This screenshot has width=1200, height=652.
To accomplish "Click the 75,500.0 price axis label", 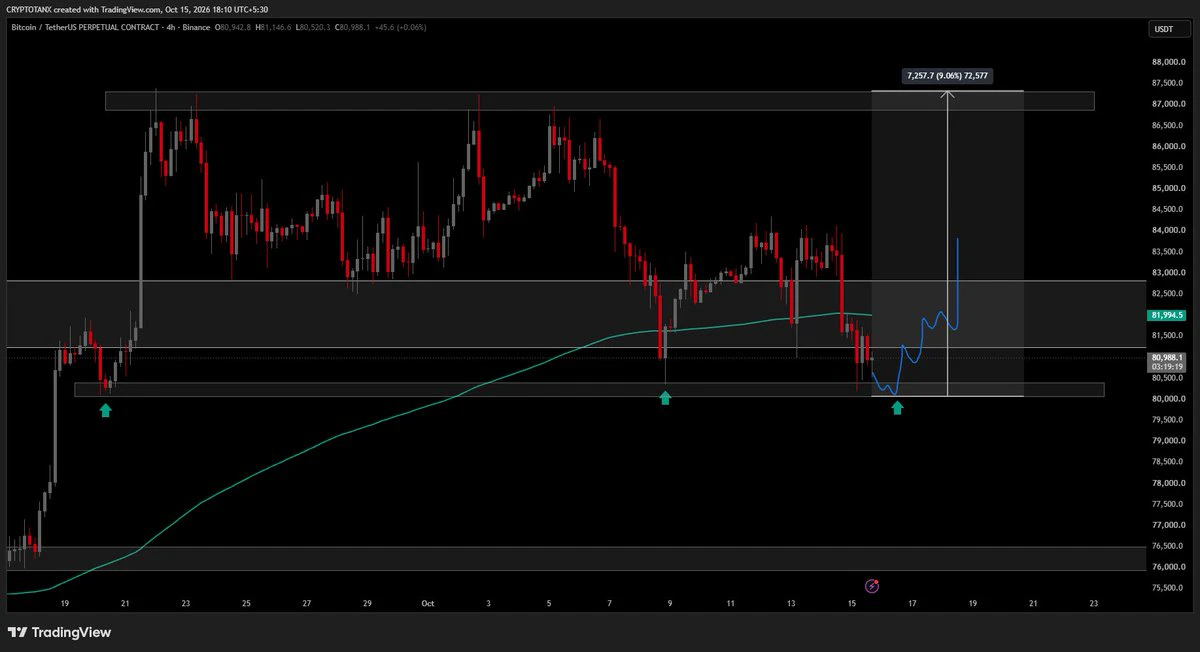I will coord(1168,588).
